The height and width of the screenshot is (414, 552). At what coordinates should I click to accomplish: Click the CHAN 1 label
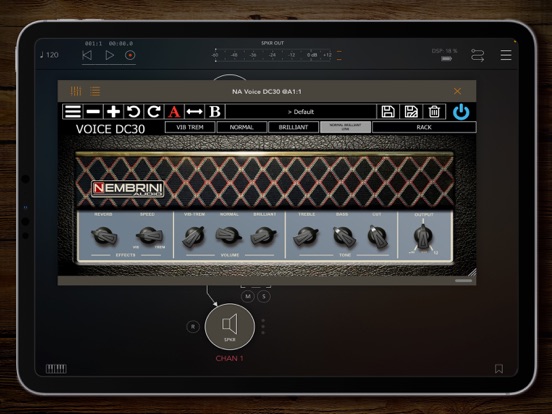point(230,358)
